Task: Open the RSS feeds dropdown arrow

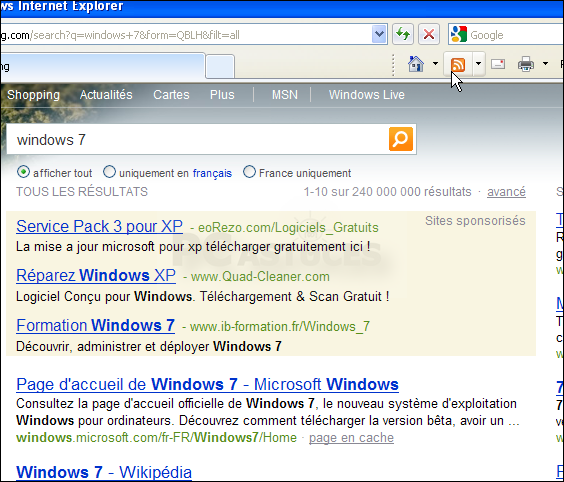Action: (478, 64)
